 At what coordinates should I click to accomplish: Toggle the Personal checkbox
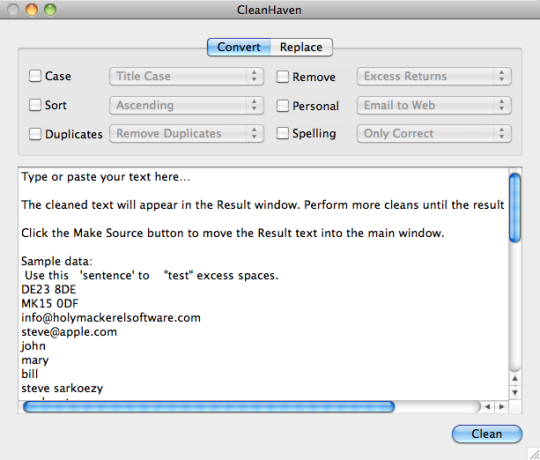(282, 105)
